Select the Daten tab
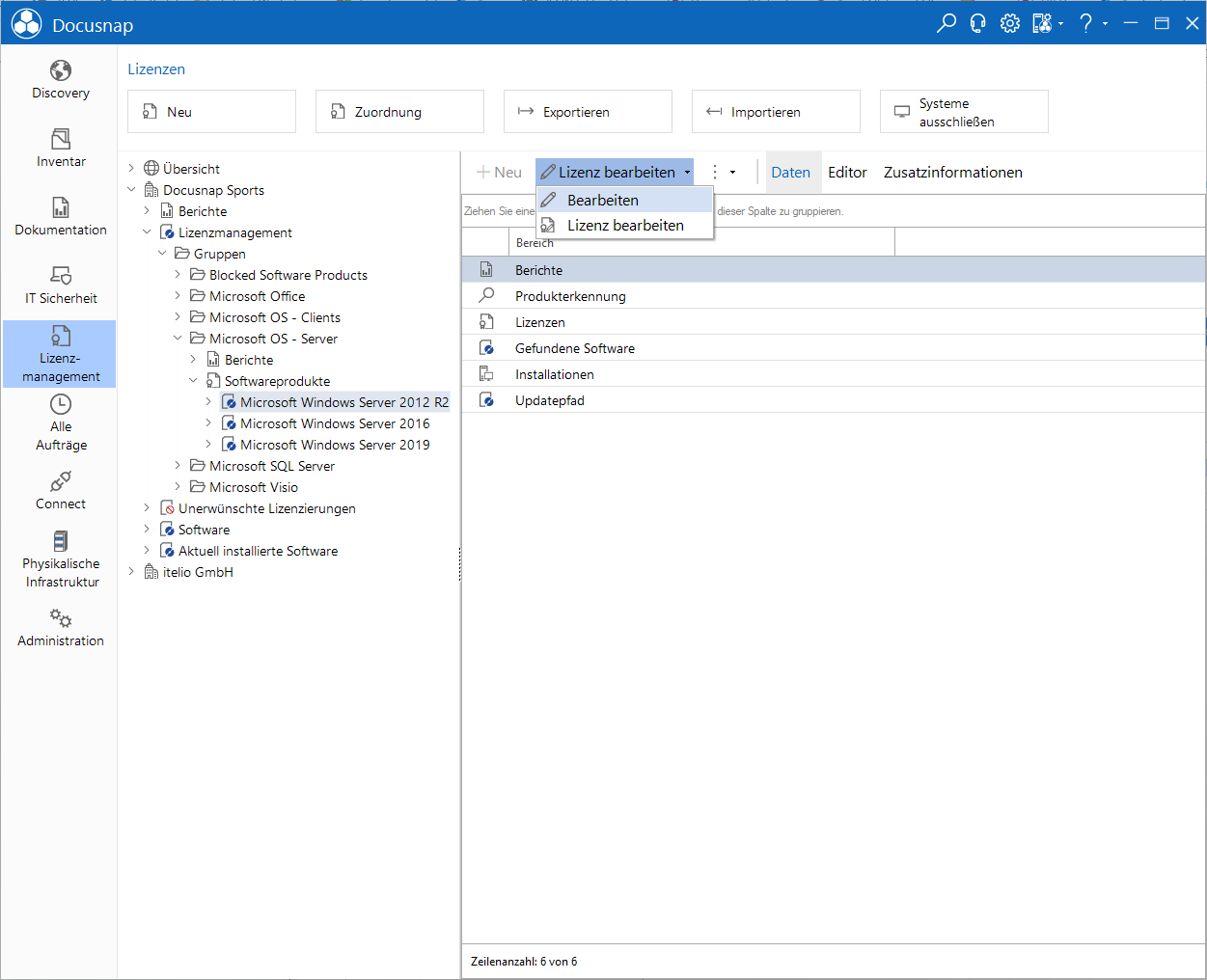 (x=791, y=173)
